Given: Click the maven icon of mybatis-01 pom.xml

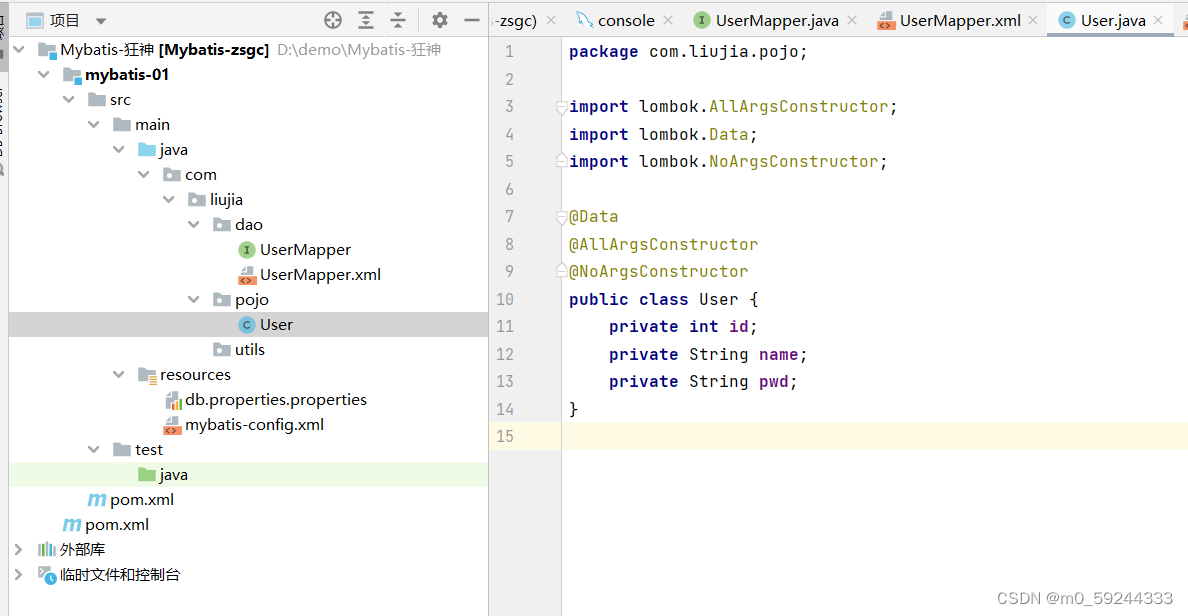Looking at the screenshot, I should tap(97, 500).
